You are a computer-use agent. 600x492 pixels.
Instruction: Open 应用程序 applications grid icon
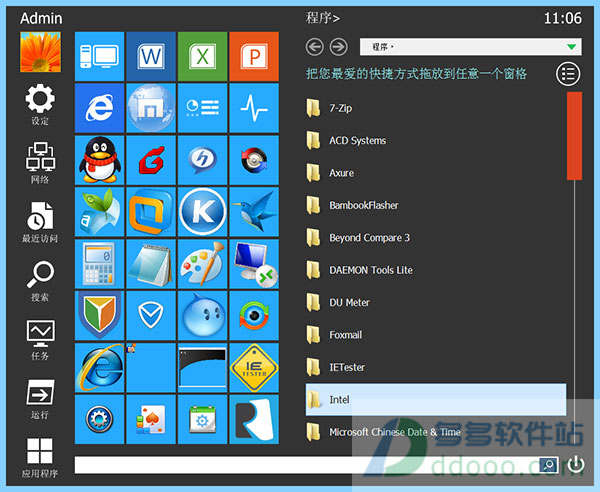[40, 458]
